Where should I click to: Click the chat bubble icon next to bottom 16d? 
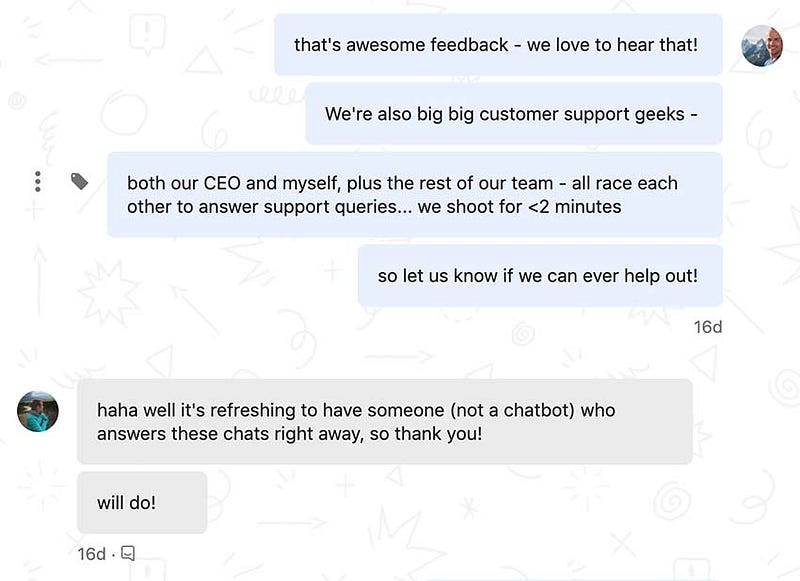click(127, 553)
